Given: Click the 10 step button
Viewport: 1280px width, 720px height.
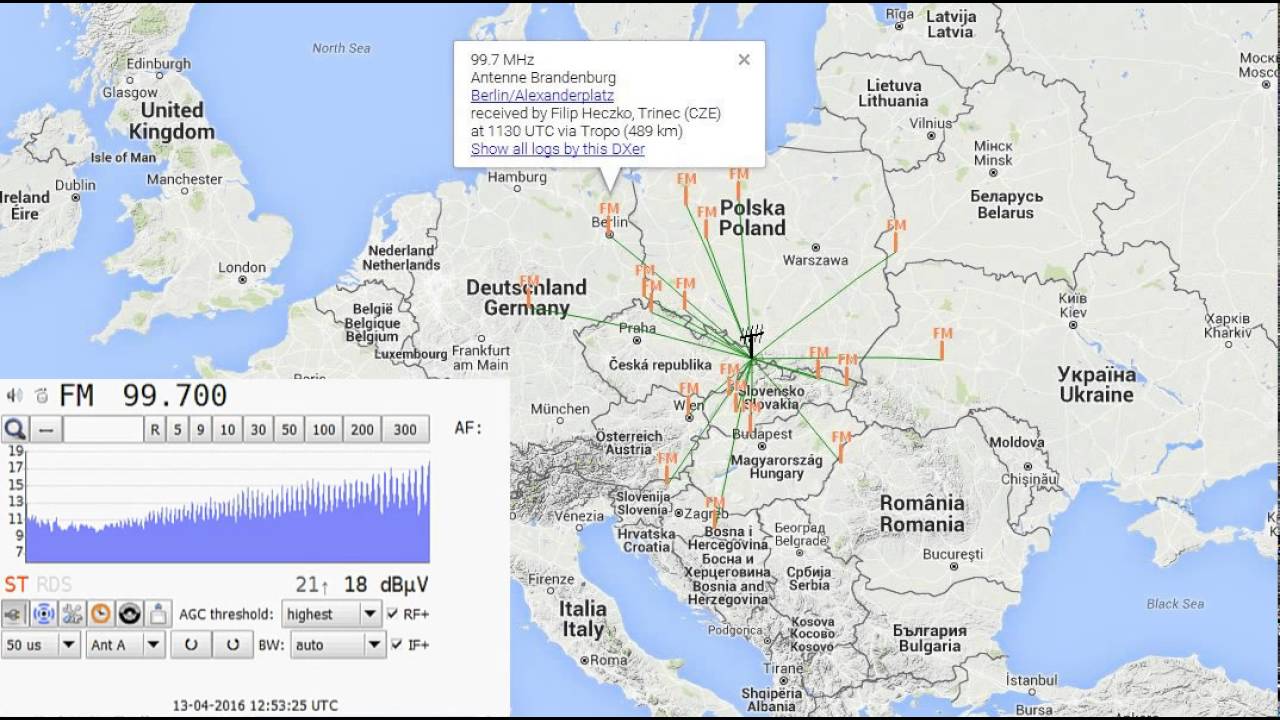Looking at the screenshot, I should 228,430.
